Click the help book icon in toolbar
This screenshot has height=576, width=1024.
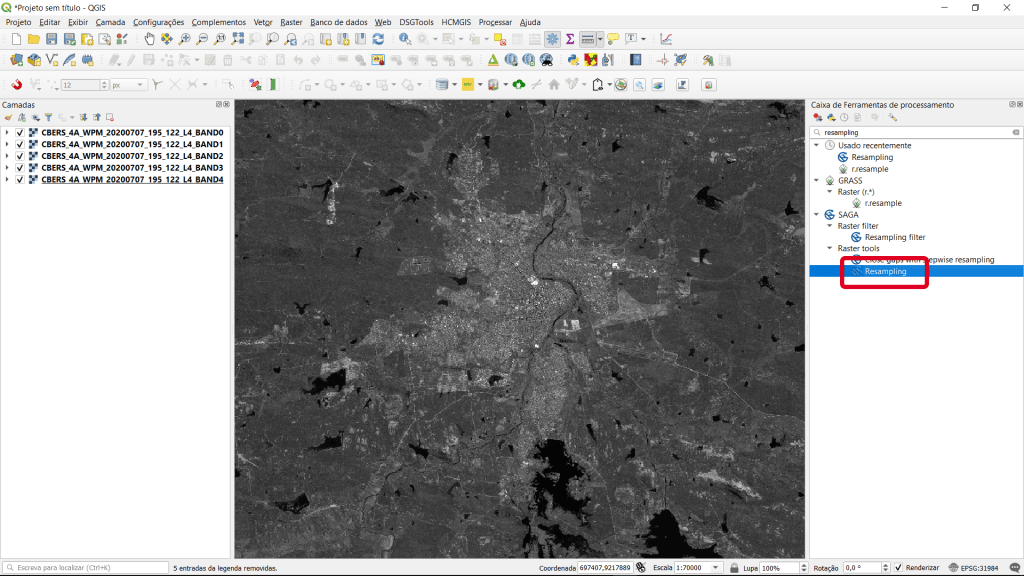click(635, 60)
